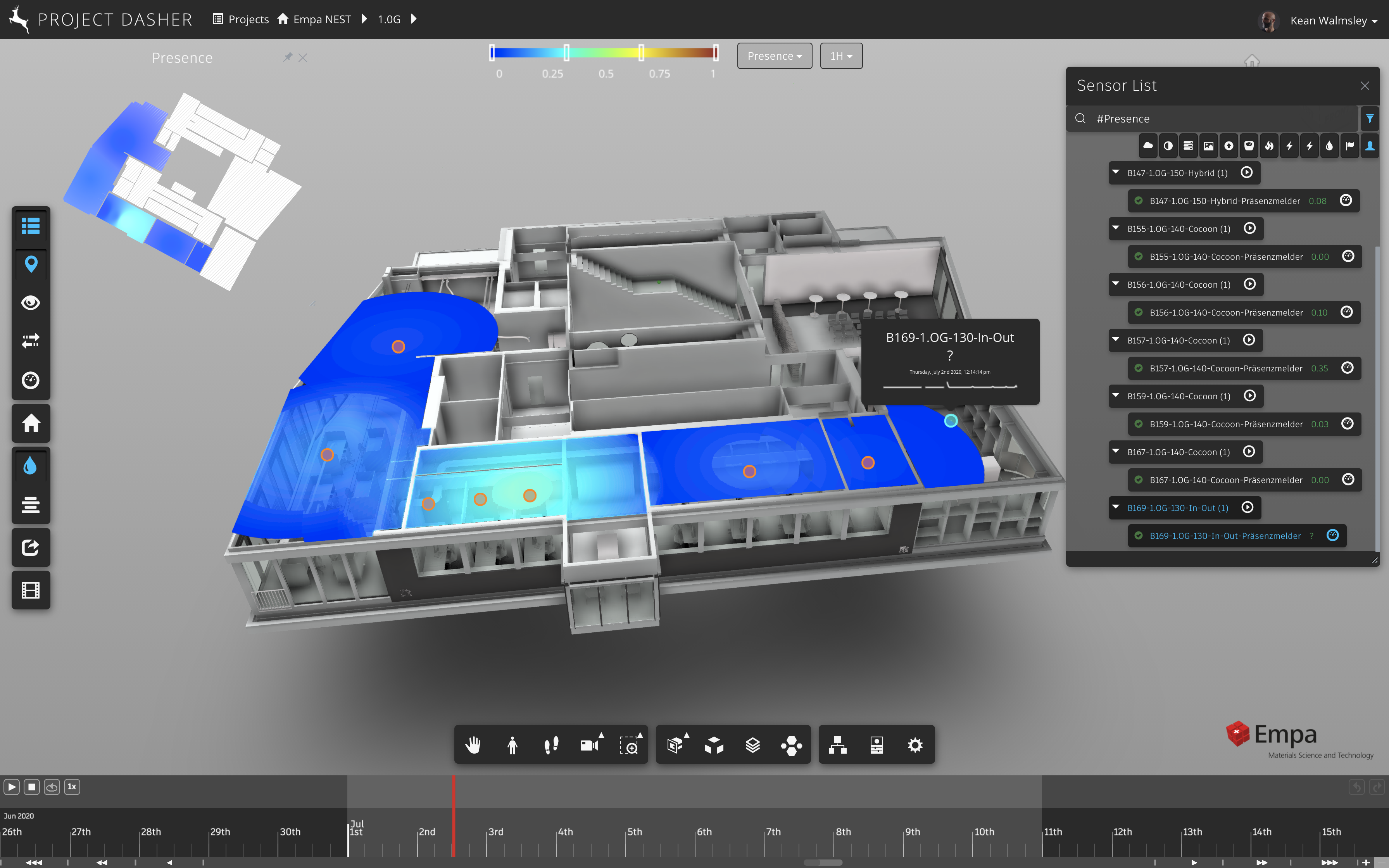Click the sensor list icon in left sidebar
This screenshot has height=868, width=1389.
[30, 226]
